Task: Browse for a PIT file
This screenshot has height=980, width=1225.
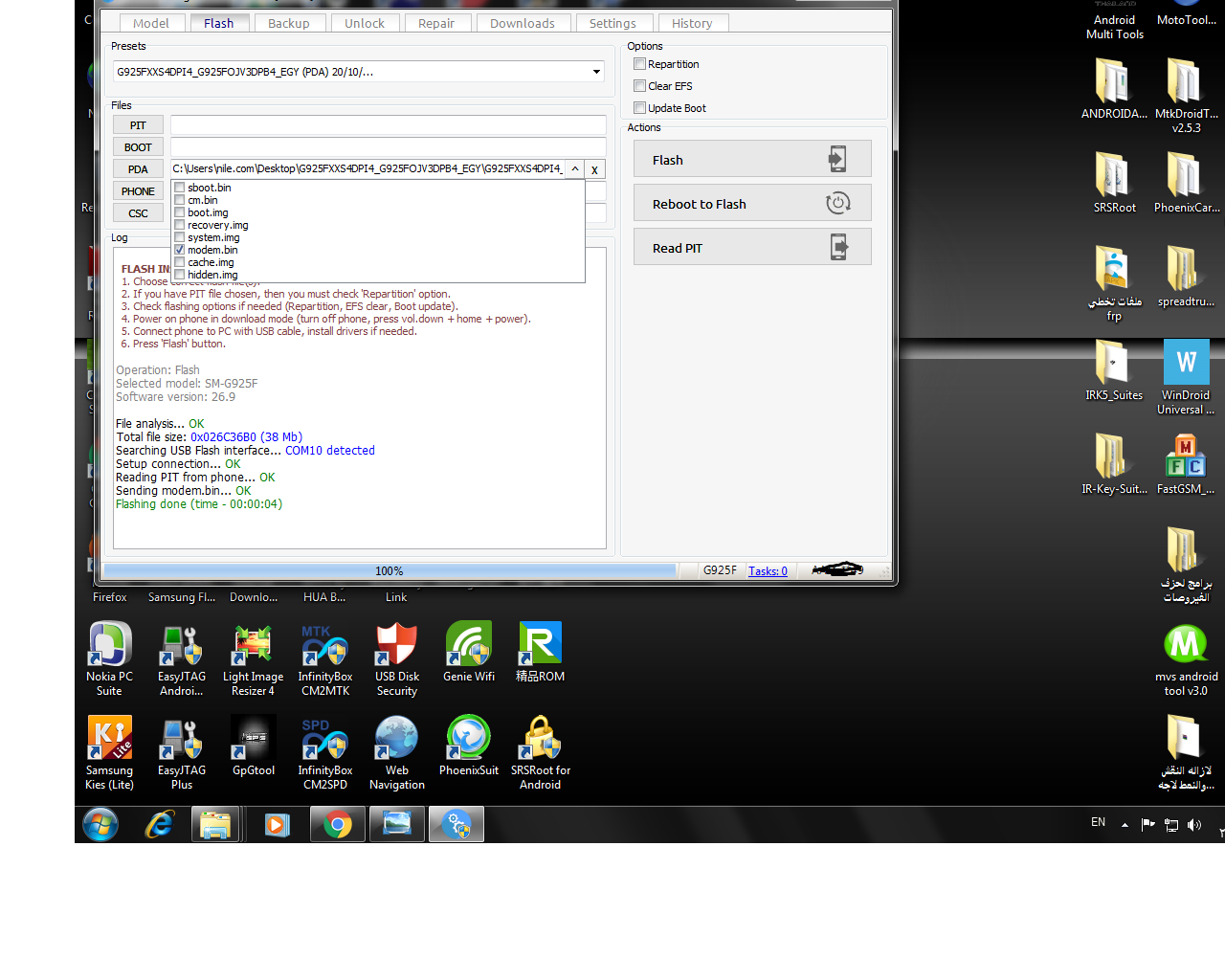Action: [138, 125]
